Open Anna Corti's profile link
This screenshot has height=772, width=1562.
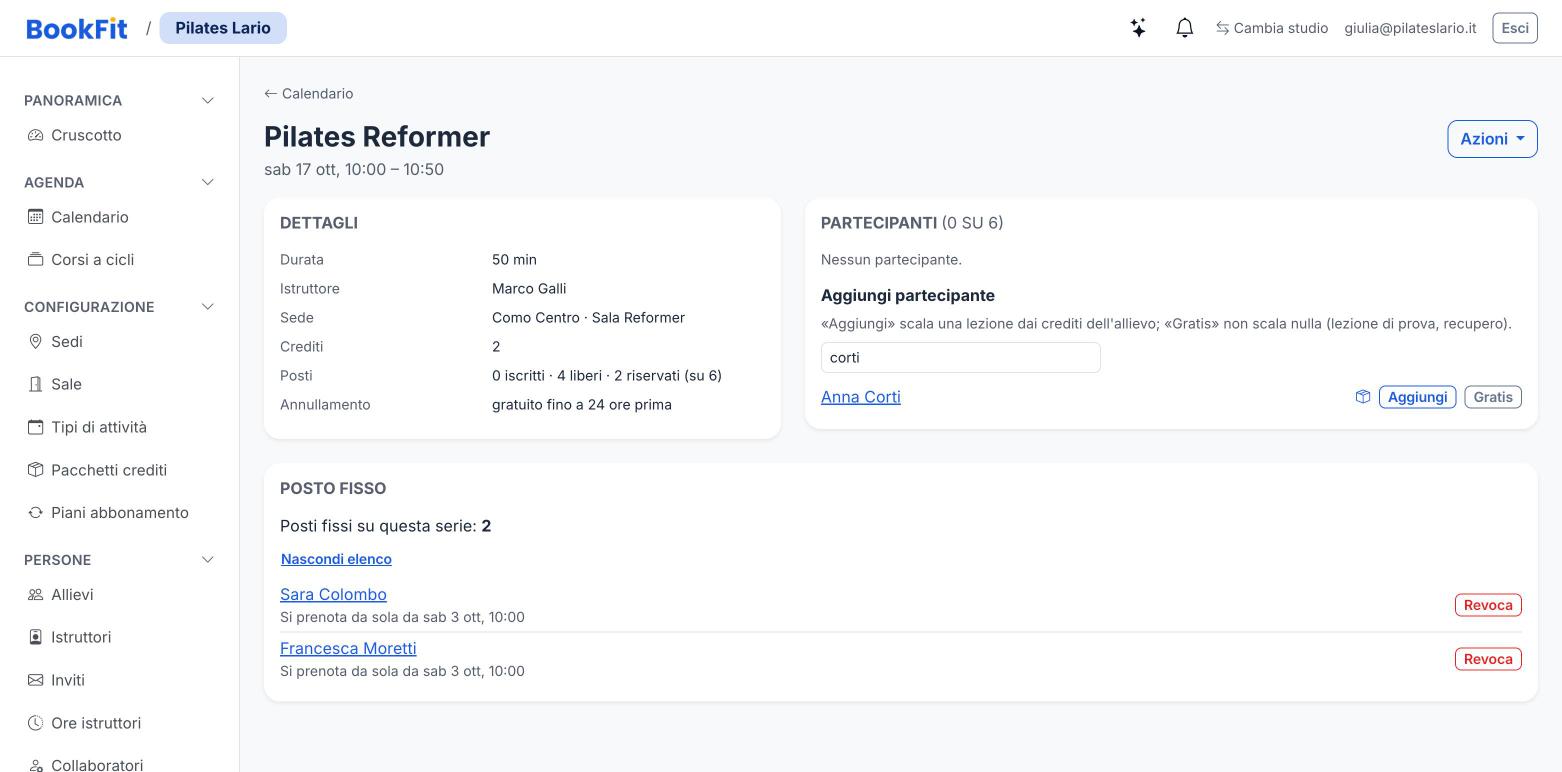[861, 397]
